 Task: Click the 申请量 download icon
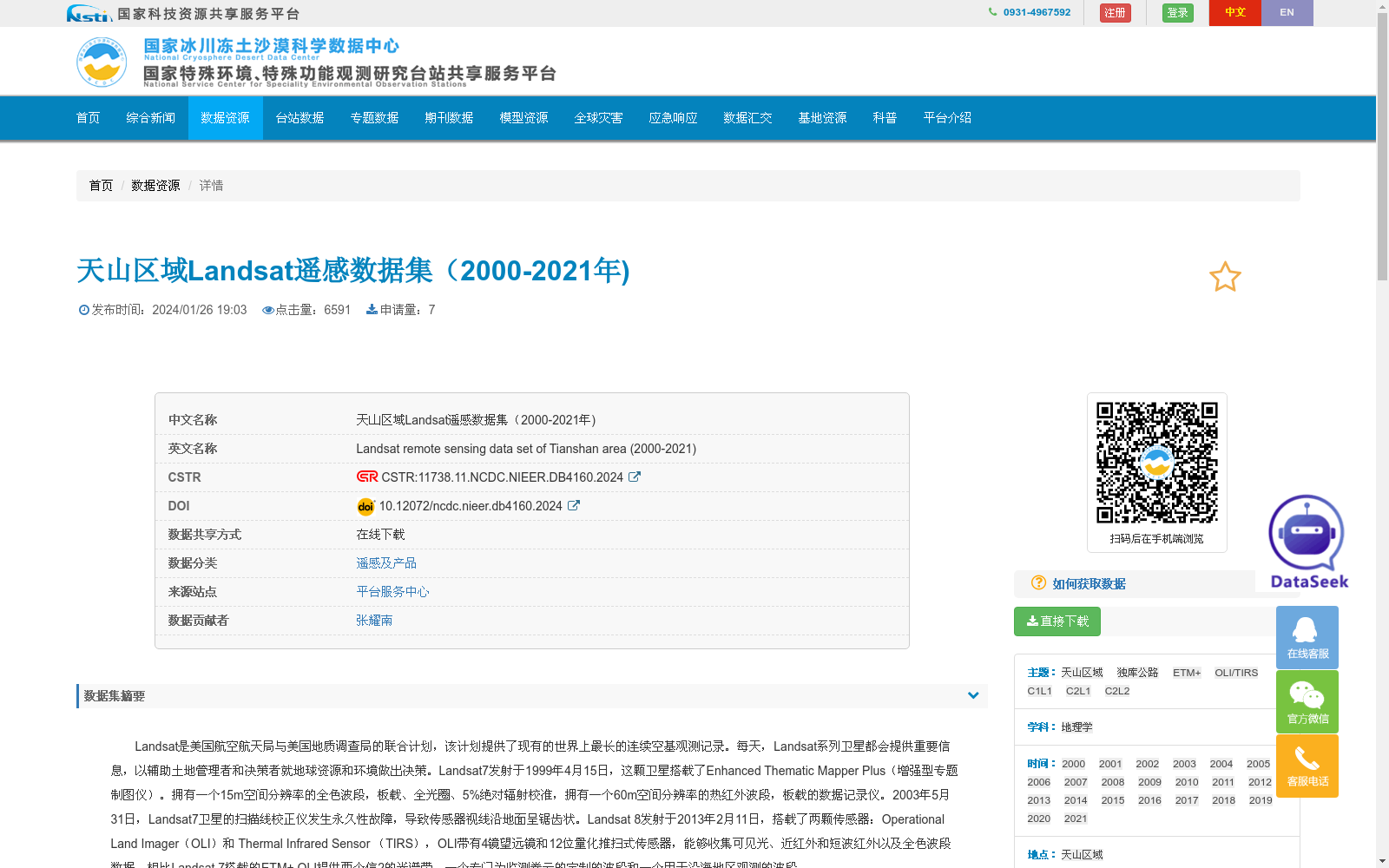pos(372,310)
